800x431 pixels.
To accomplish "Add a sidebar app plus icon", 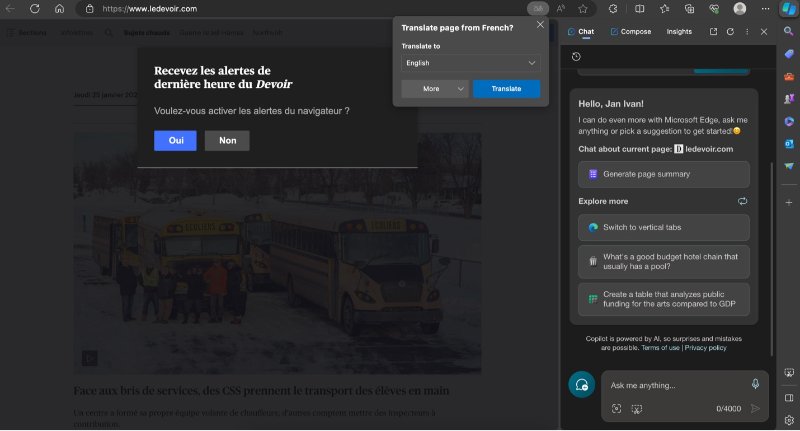I will (x=789, y=202).
